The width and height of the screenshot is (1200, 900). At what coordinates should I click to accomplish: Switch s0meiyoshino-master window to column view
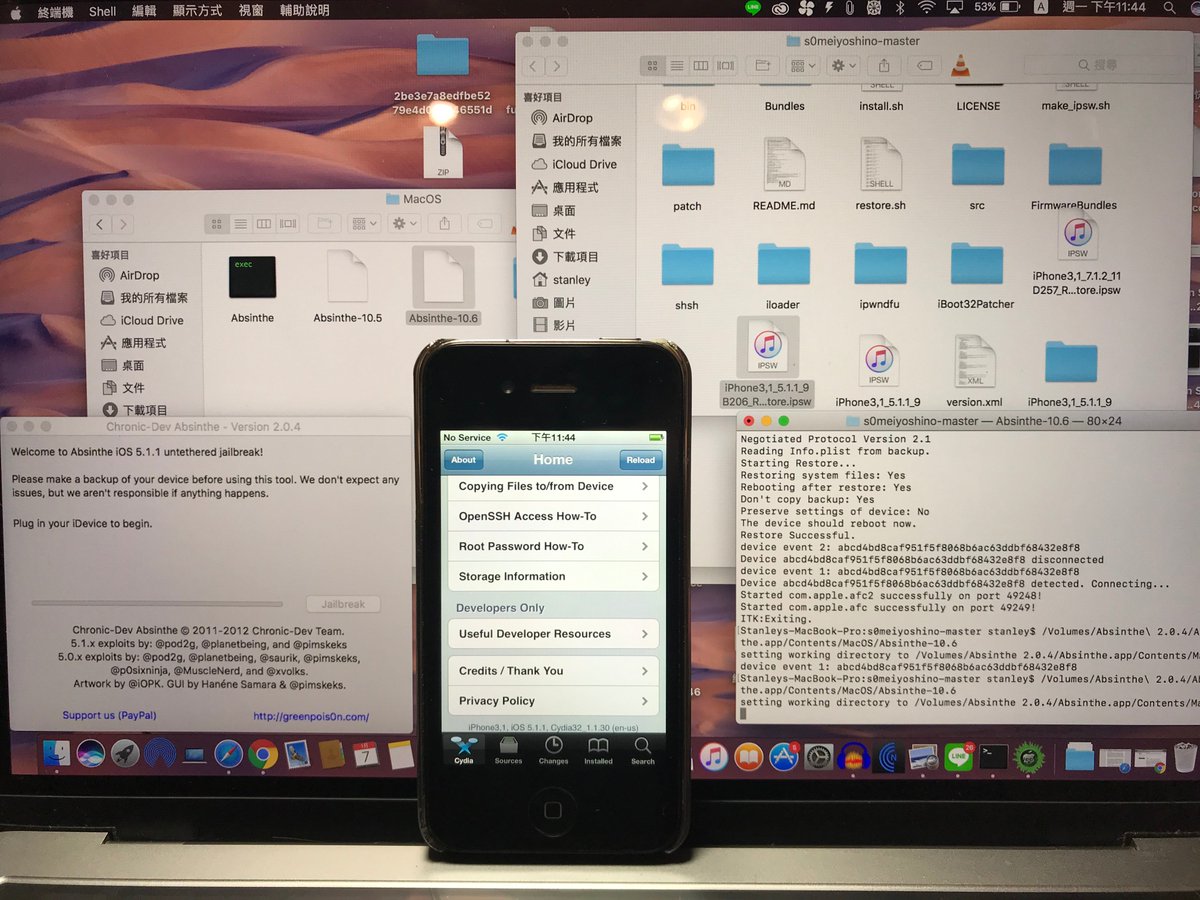point(701,66)
